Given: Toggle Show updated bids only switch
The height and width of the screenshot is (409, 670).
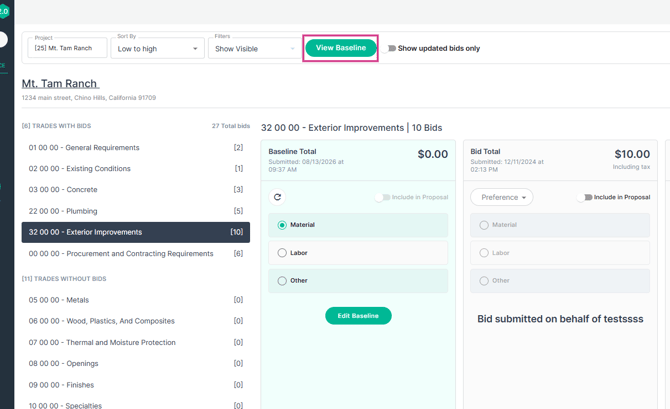Looking at the screenshot, I should [x=389, y=49].
